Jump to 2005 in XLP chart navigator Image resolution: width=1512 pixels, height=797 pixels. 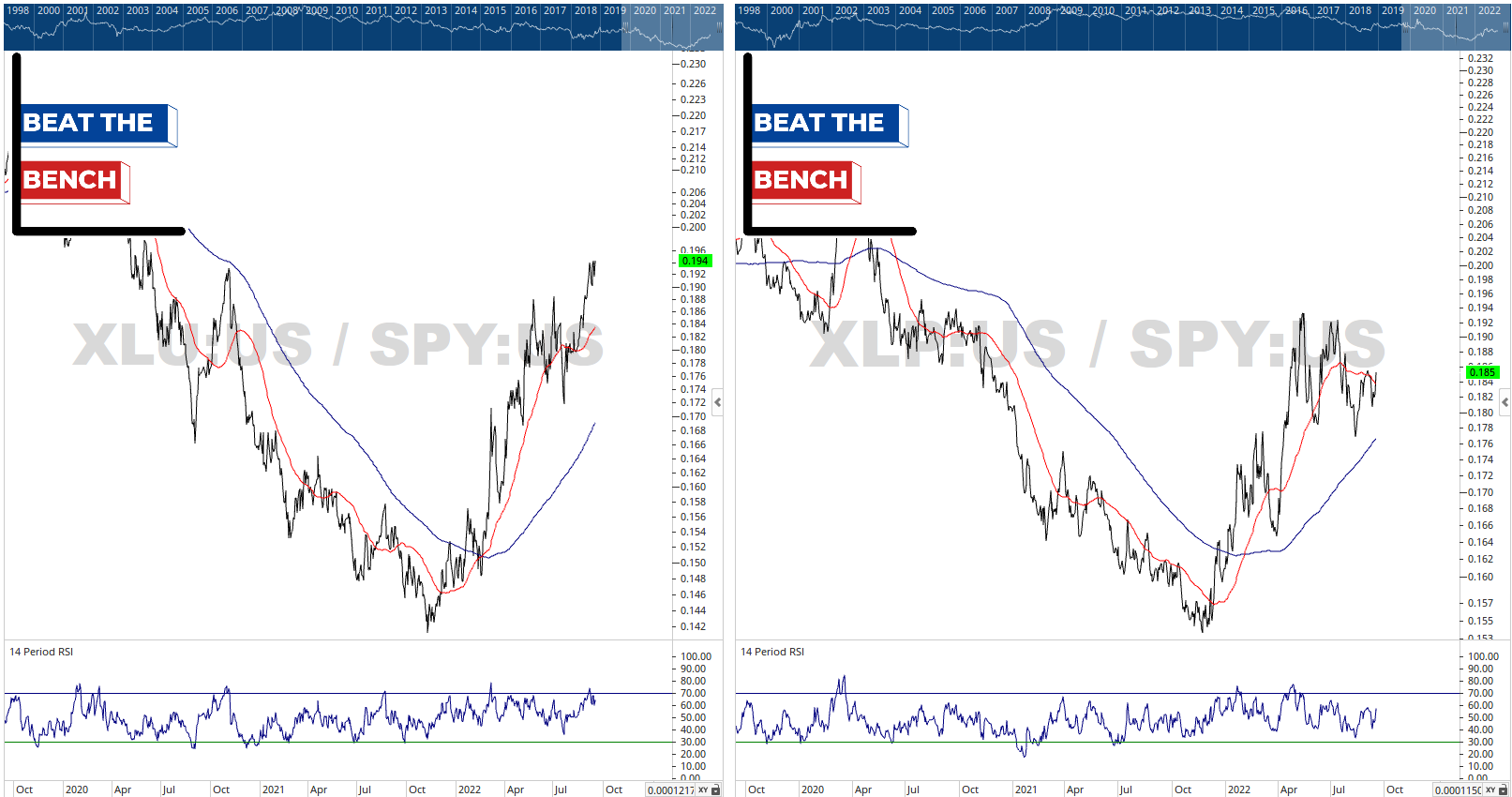click(x=943, y=10)
